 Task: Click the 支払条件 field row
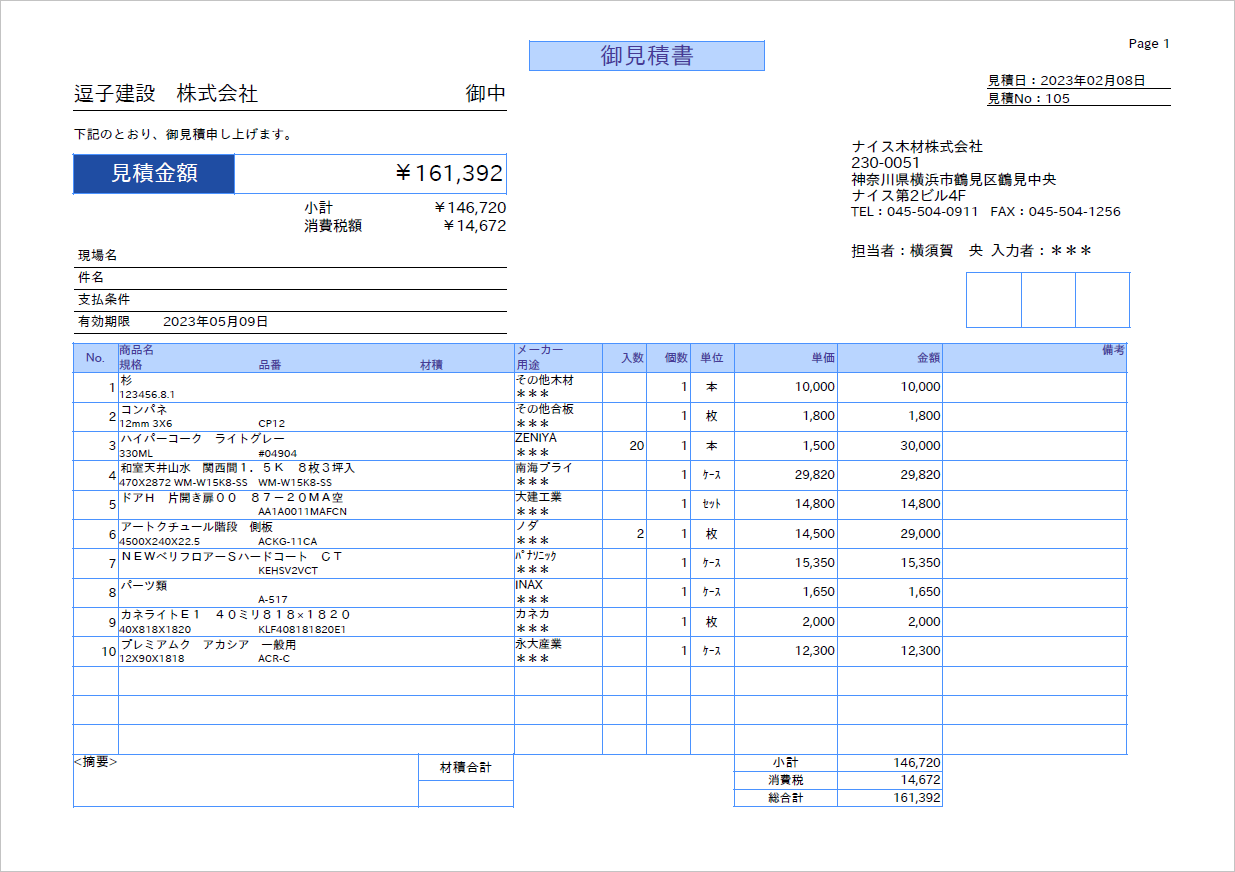[x=290, y=300]
